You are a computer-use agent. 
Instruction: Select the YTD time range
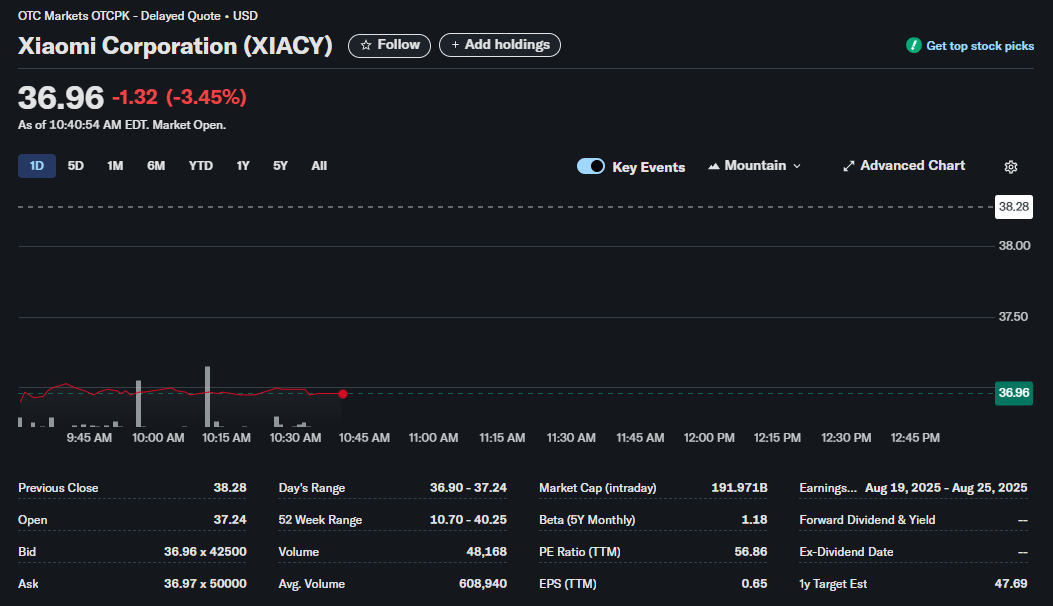[x=201, y=166]
